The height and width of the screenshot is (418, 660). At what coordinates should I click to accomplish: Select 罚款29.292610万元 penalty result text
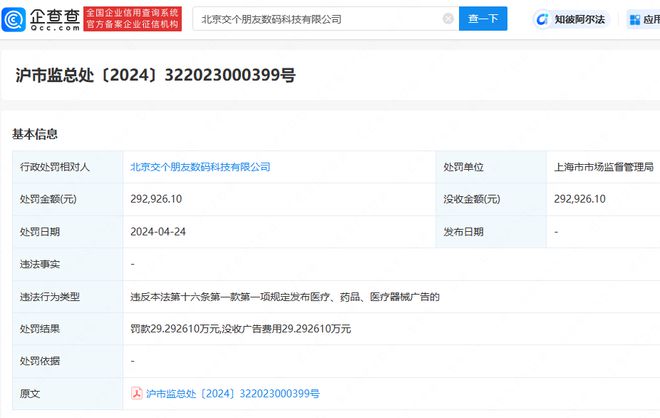(240, 328)
